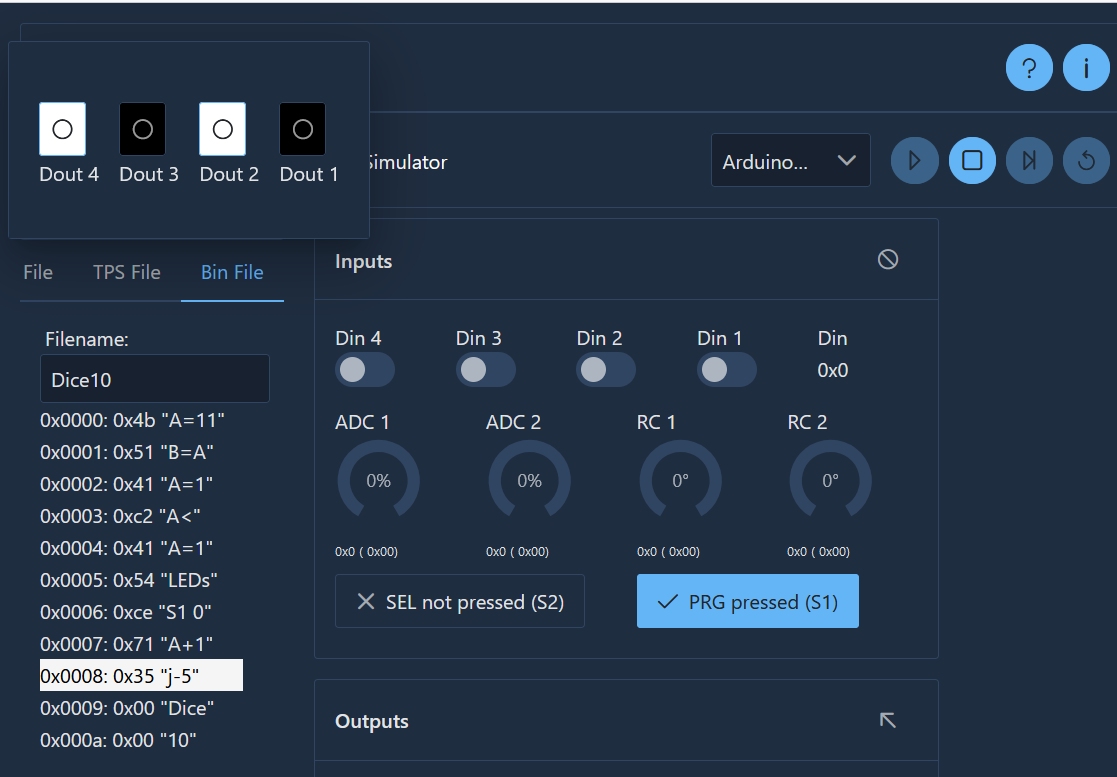The height and width of the screenshot is (777, 1117).
Task: Turn on the Din 1 switch
Action: pyautogui.click(x=726, y=370)
